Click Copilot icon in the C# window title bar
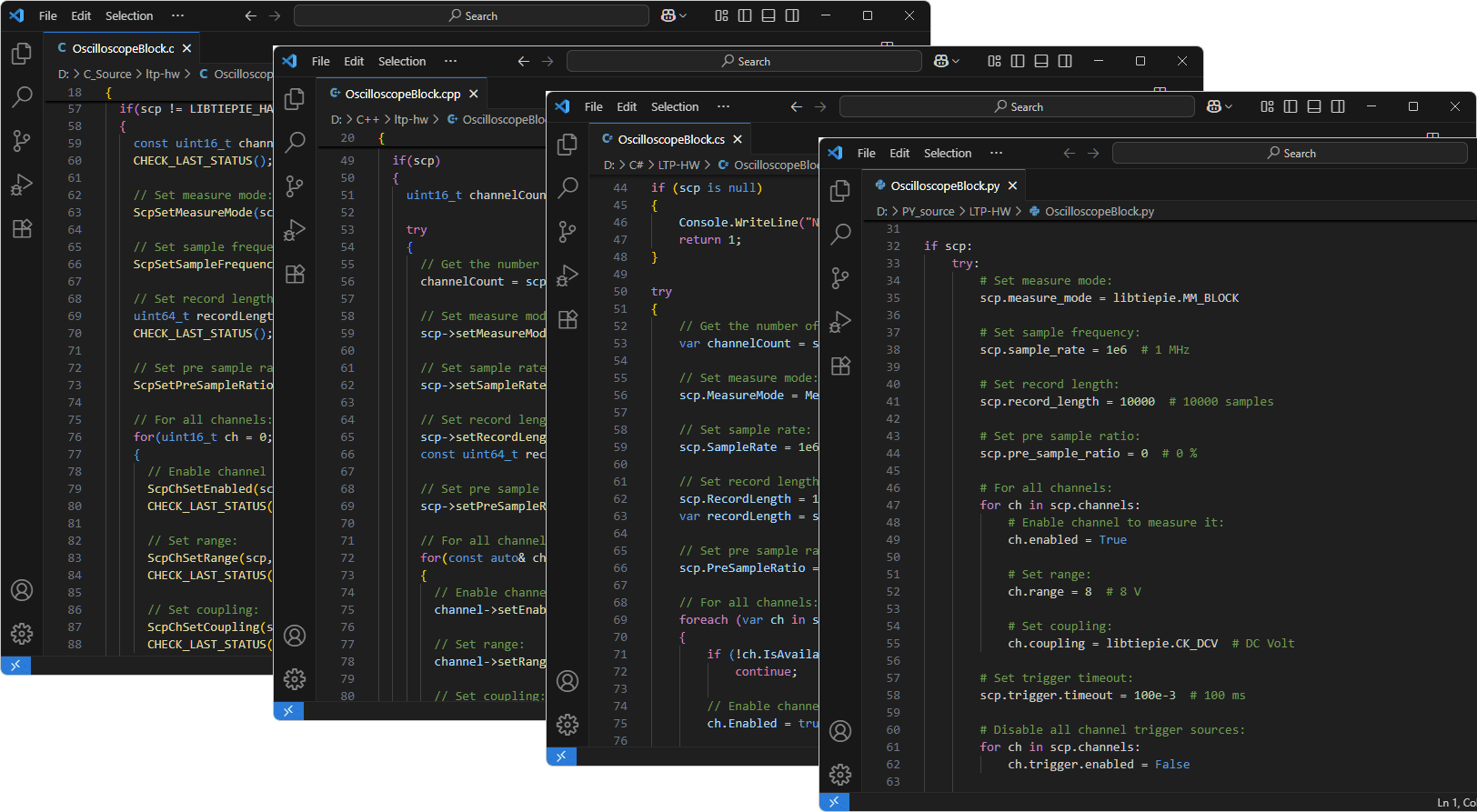 point(1213,107)
